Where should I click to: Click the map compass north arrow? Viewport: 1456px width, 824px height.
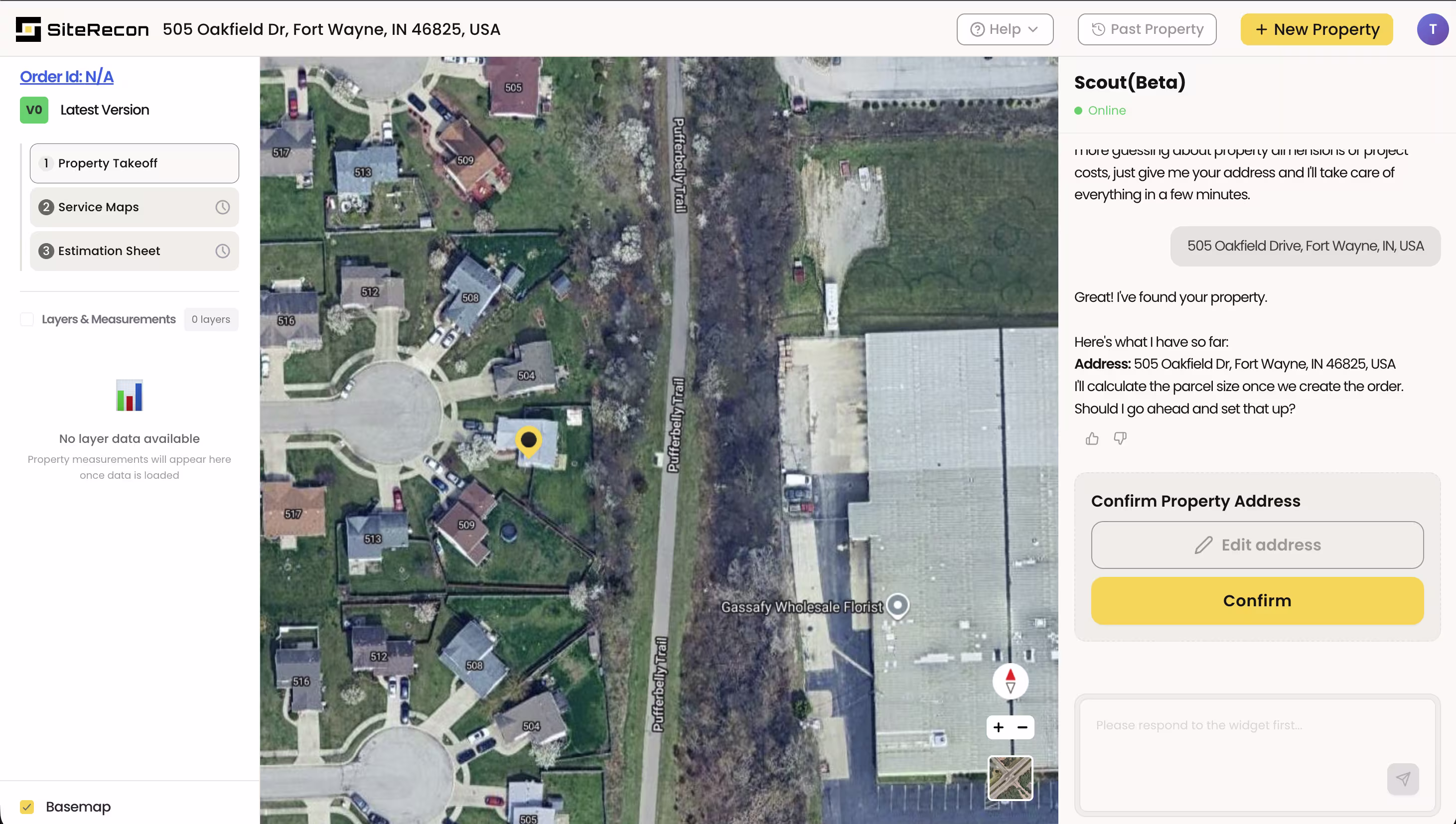point(1010,681)
